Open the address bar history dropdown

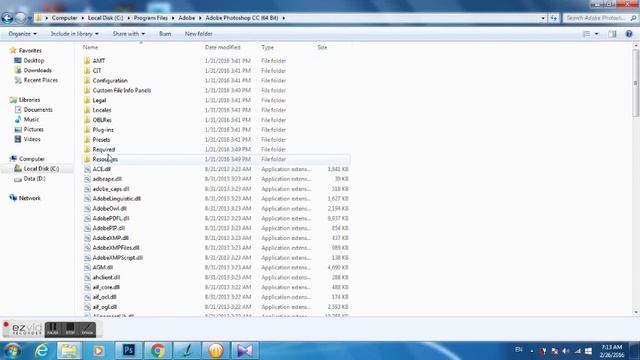[543, 18]
